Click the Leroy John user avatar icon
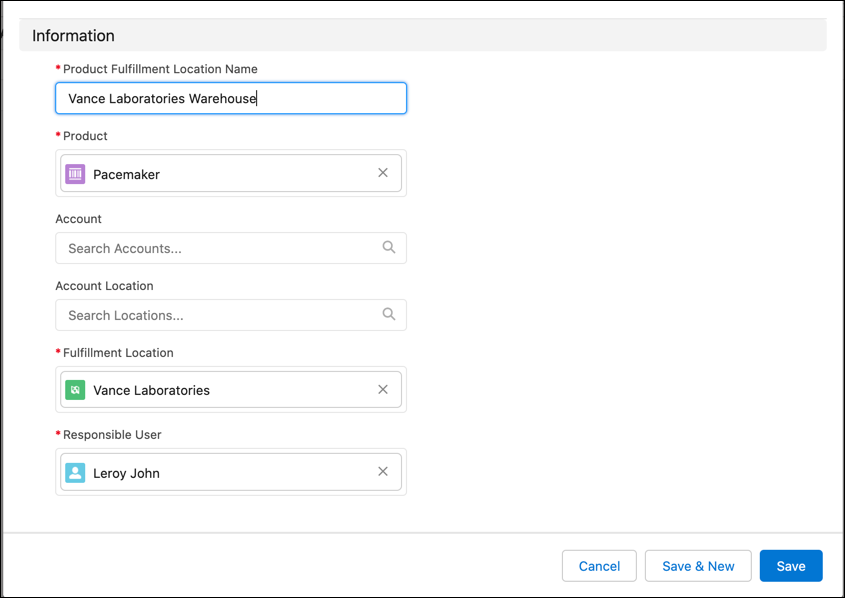 (75, 473)
